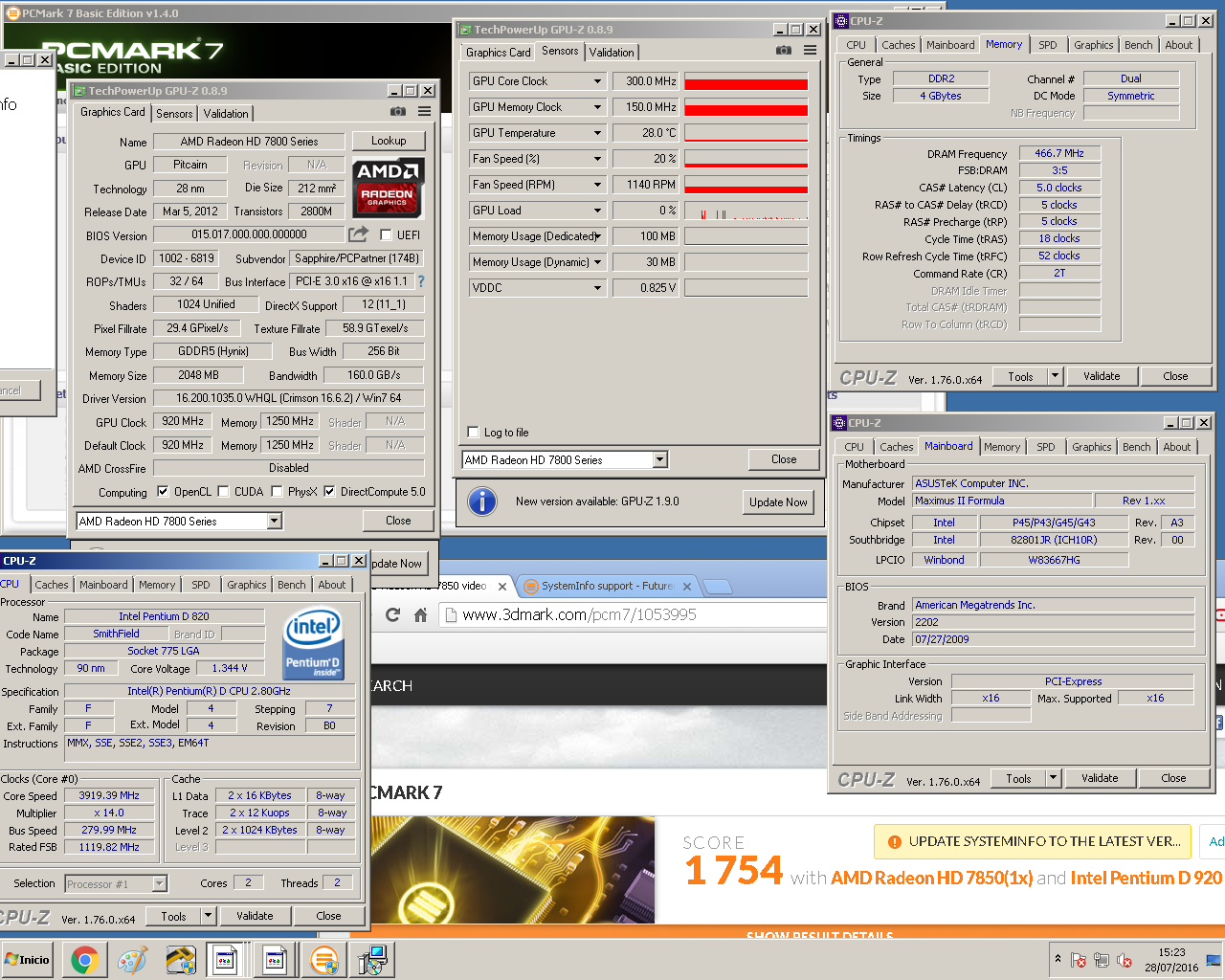Screen dimensions: 1225x980
Task: Open the VDDC sensor dropdown
Action: pos(598,288)
